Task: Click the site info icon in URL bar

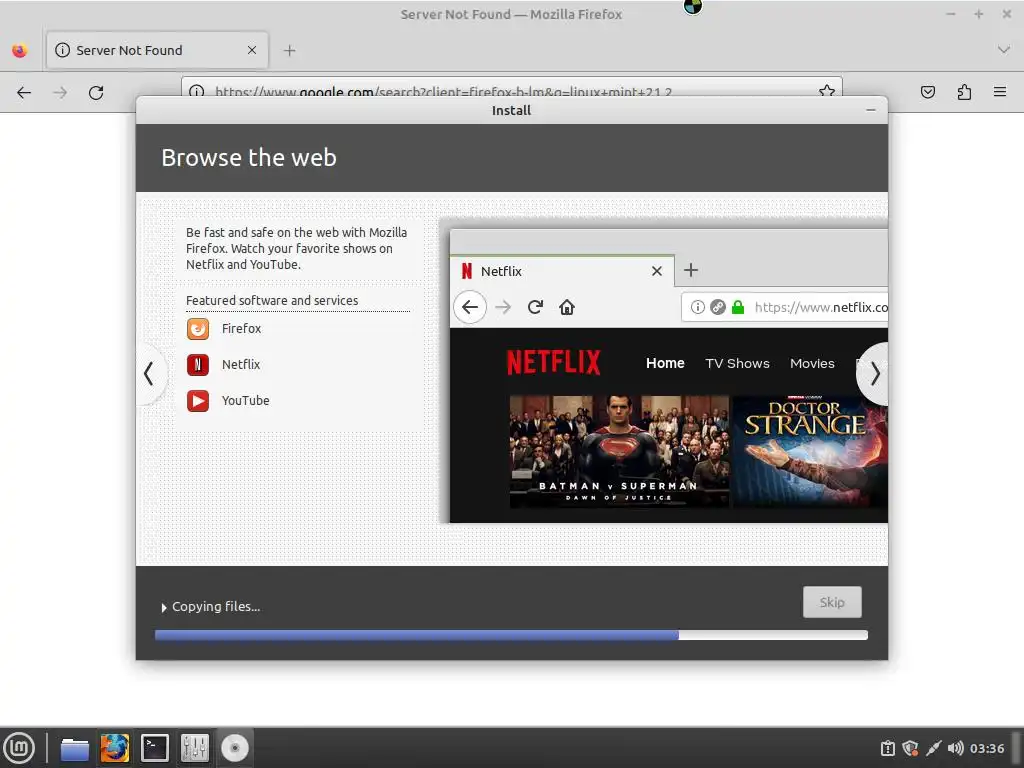Action: (196, 91)
